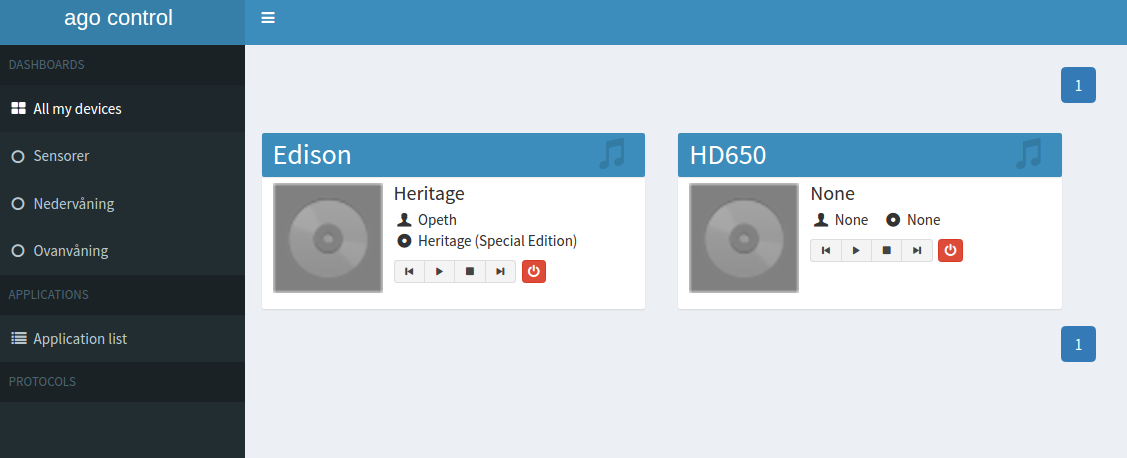Click the ago control logo title
The width and height of the screenshot is (1127, 458).
point(119,18)
